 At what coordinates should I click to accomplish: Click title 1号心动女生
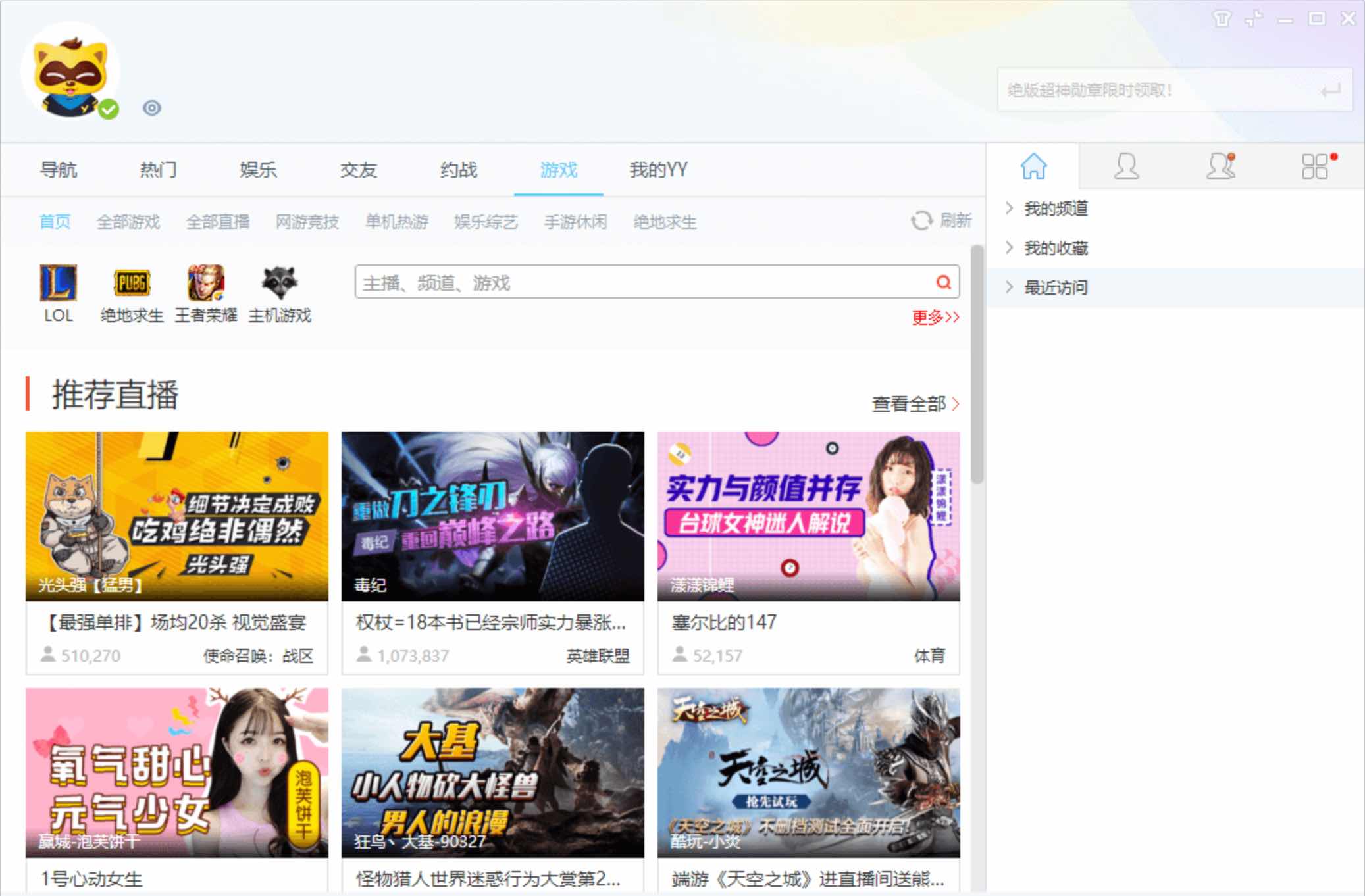[x=91, y=879]
